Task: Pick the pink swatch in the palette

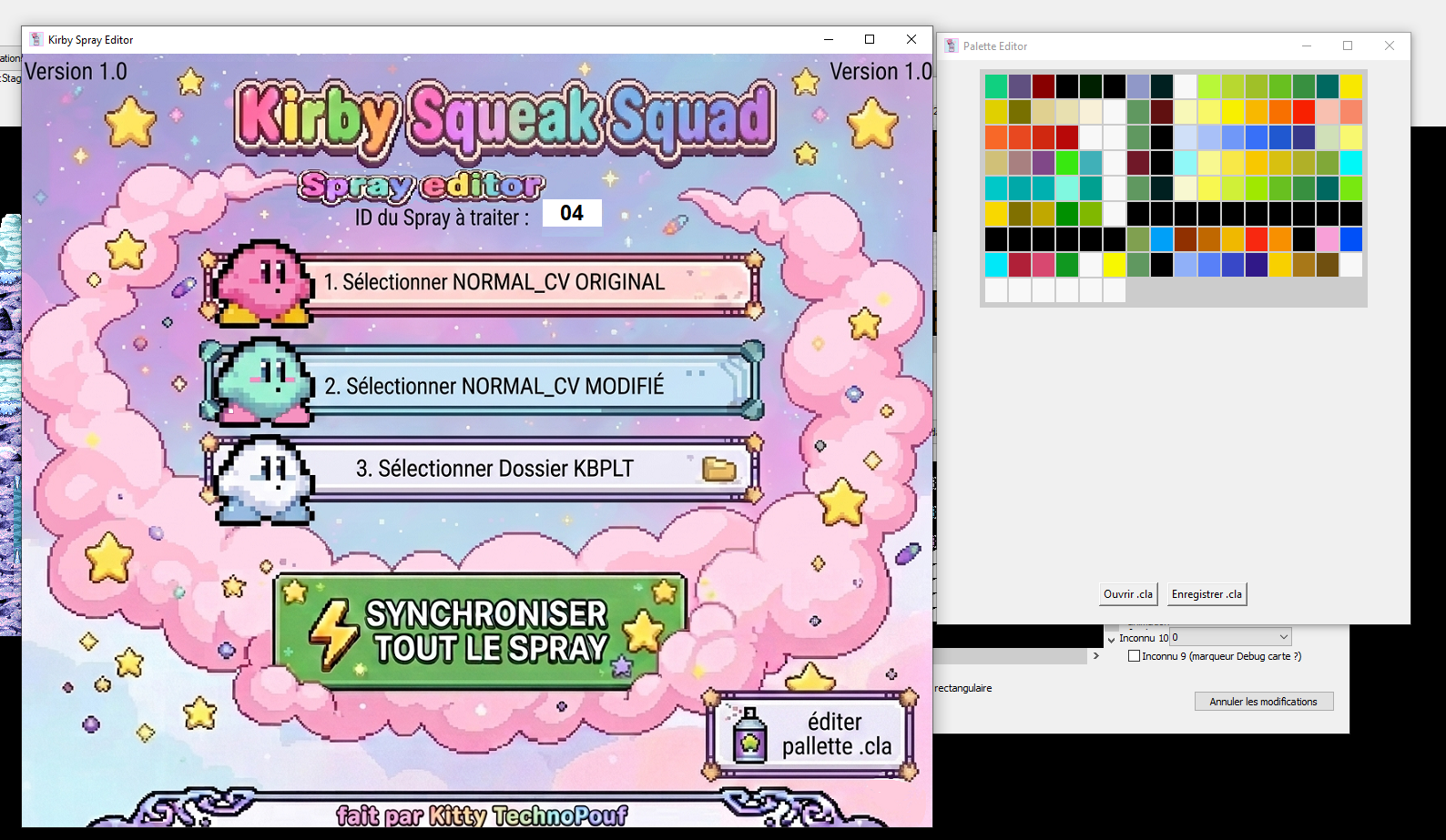Action: (x=1328, y=239)
